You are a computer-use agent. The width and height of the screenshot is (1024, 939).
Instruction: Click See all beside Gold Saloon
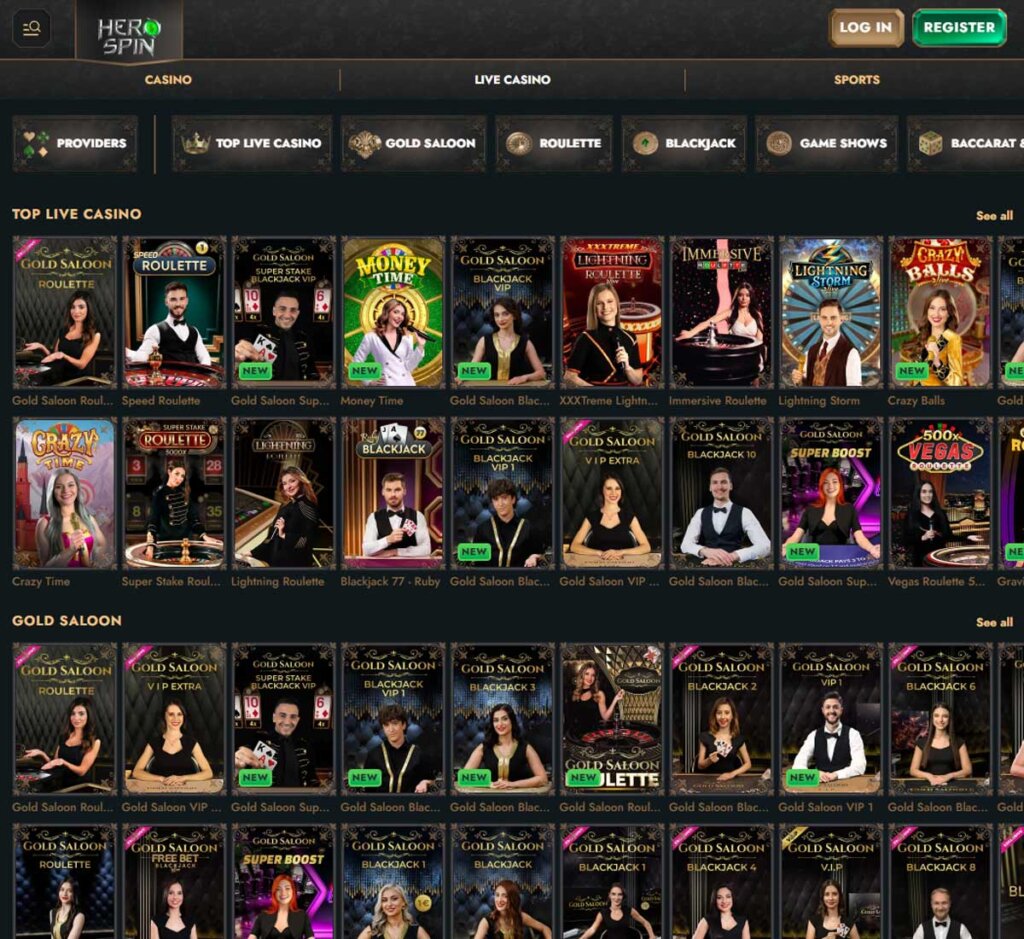coord(995,622)
